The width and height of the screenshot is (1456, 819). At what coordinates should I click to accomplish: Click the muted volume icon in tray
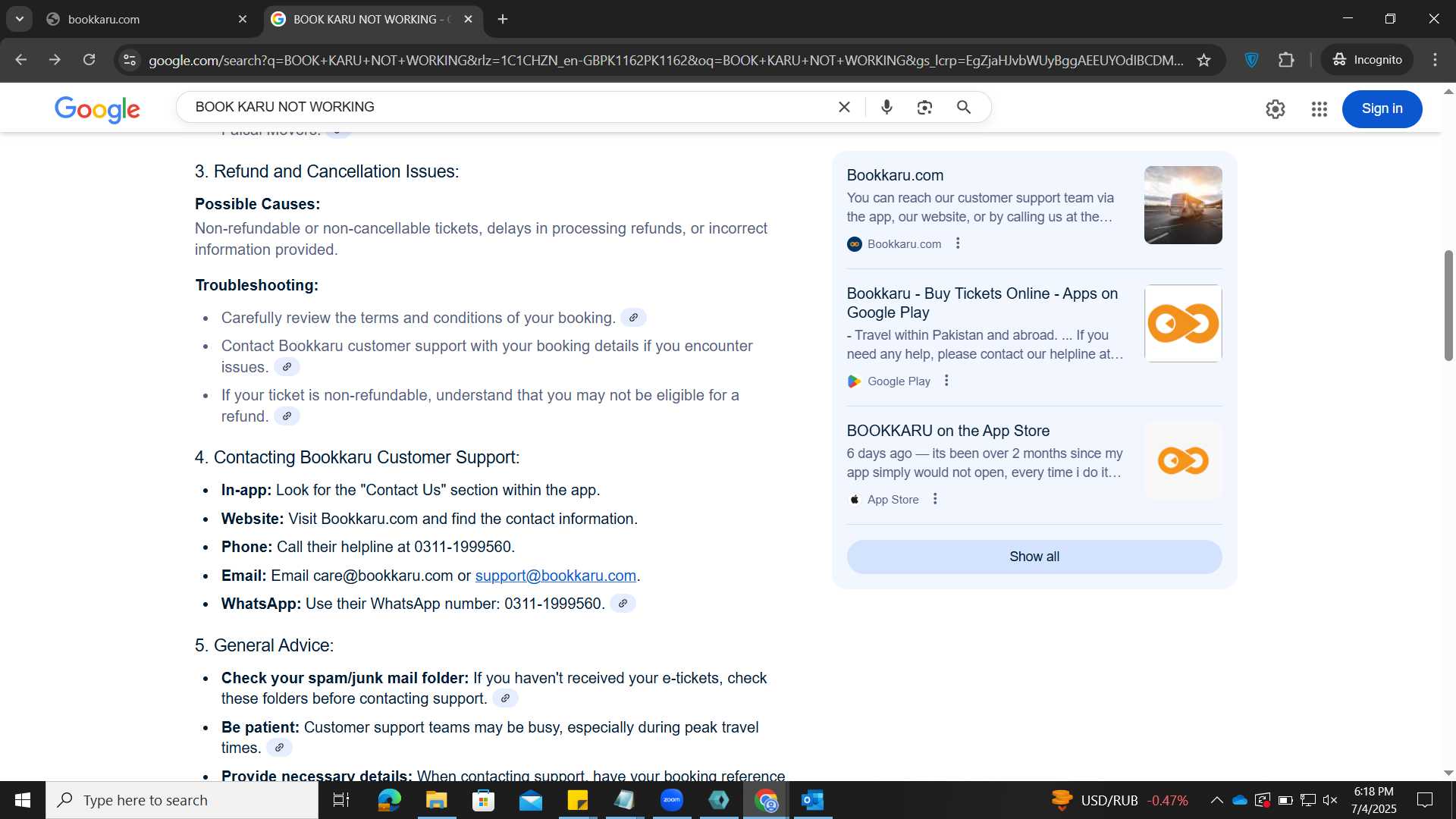(1330, 800)
